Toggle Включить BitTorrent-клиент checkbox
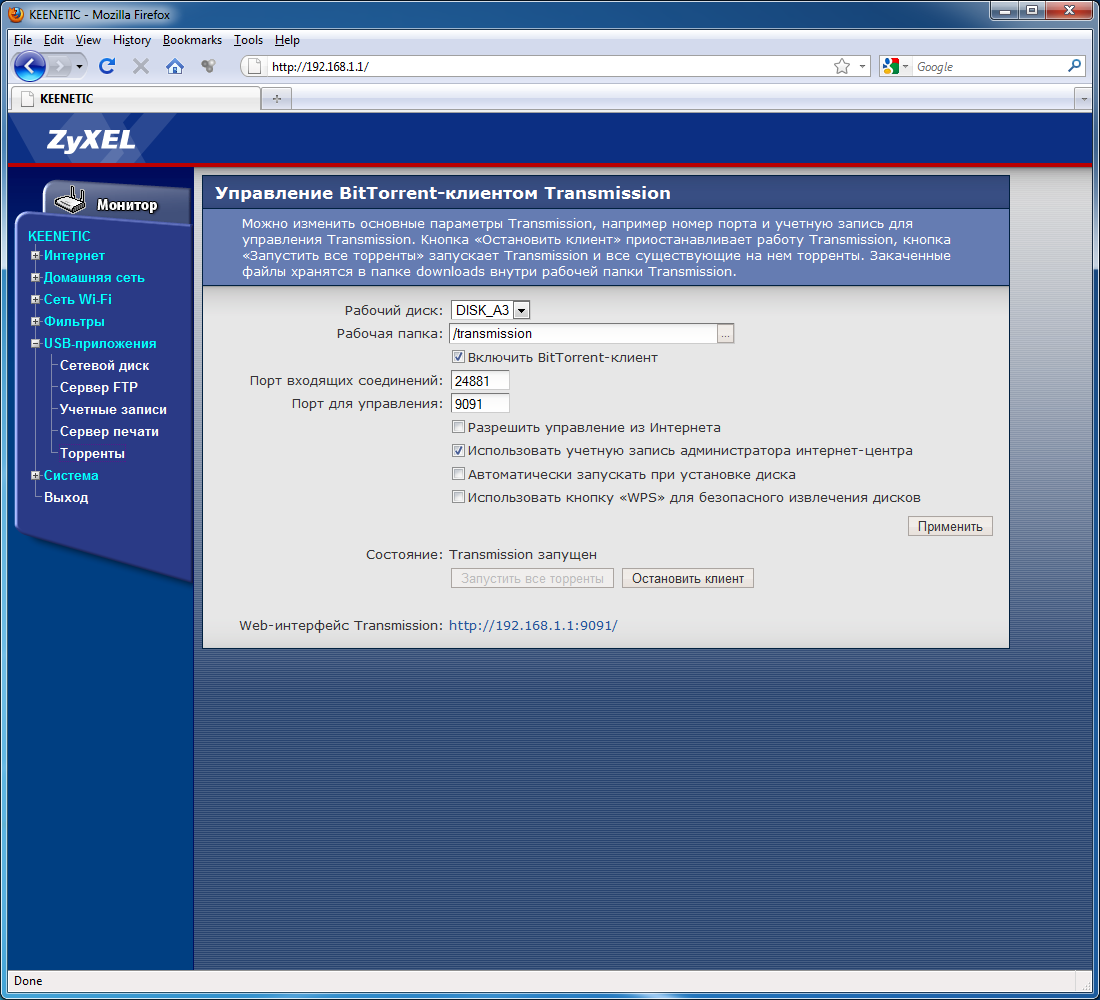The height and width of the screenshot is (1000, 1100). [458, 357]
